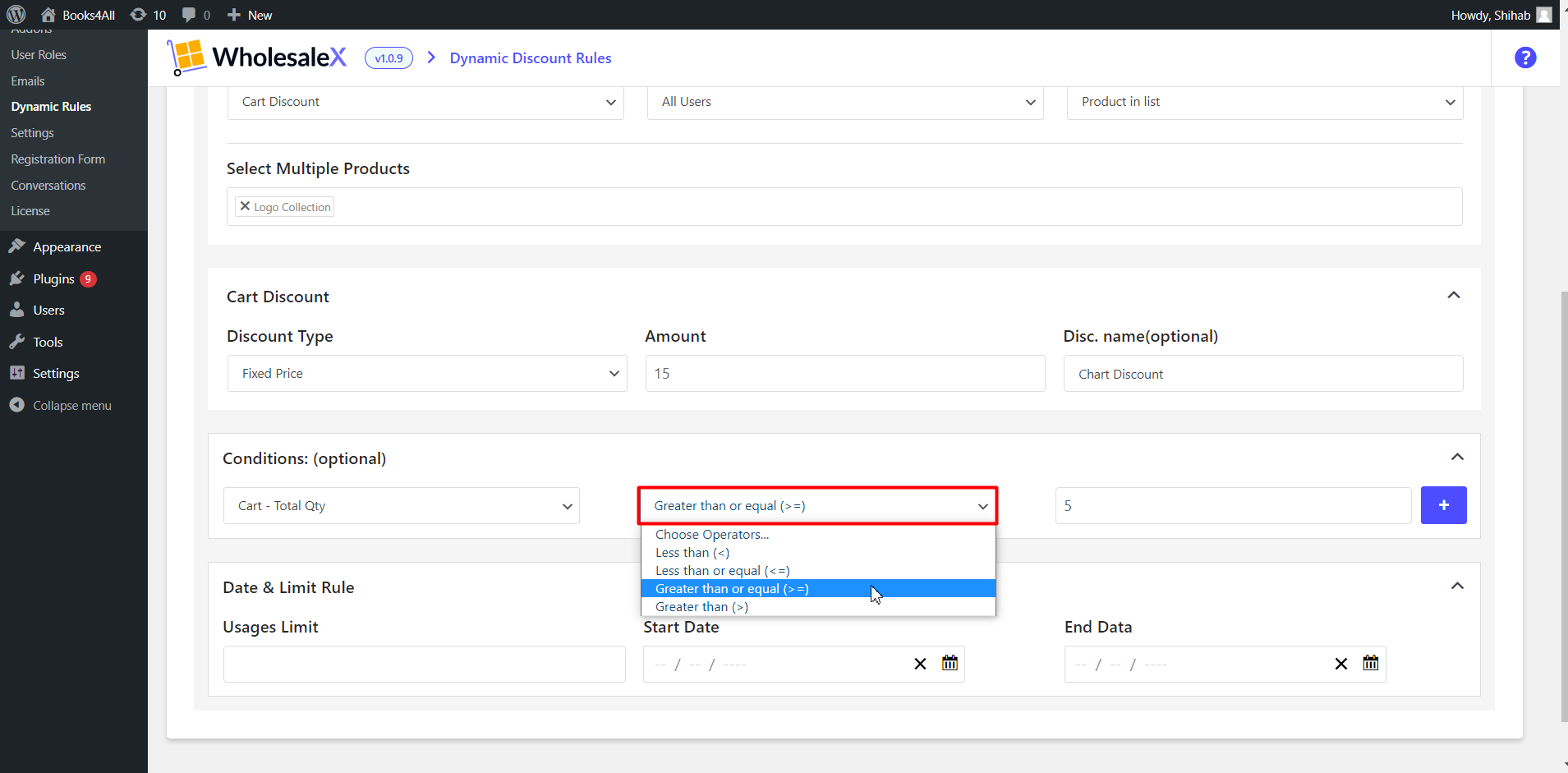Click the Usages Limit input field
Image resolution: width=1568 pixels, height=773 pixels.
(425, 665)
